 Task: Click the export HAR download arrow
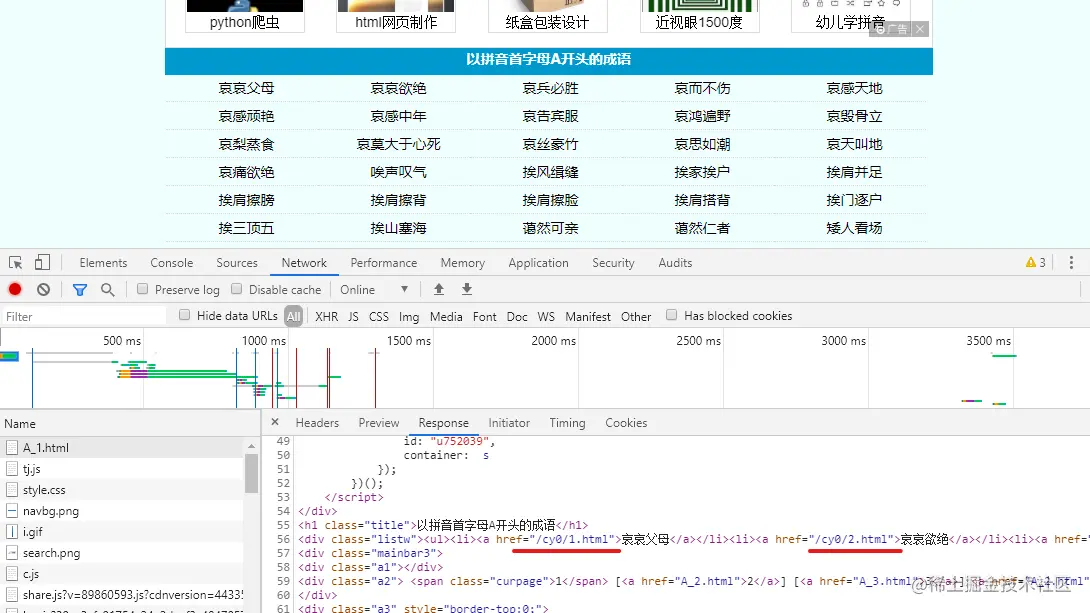click(x=466, y=289)
